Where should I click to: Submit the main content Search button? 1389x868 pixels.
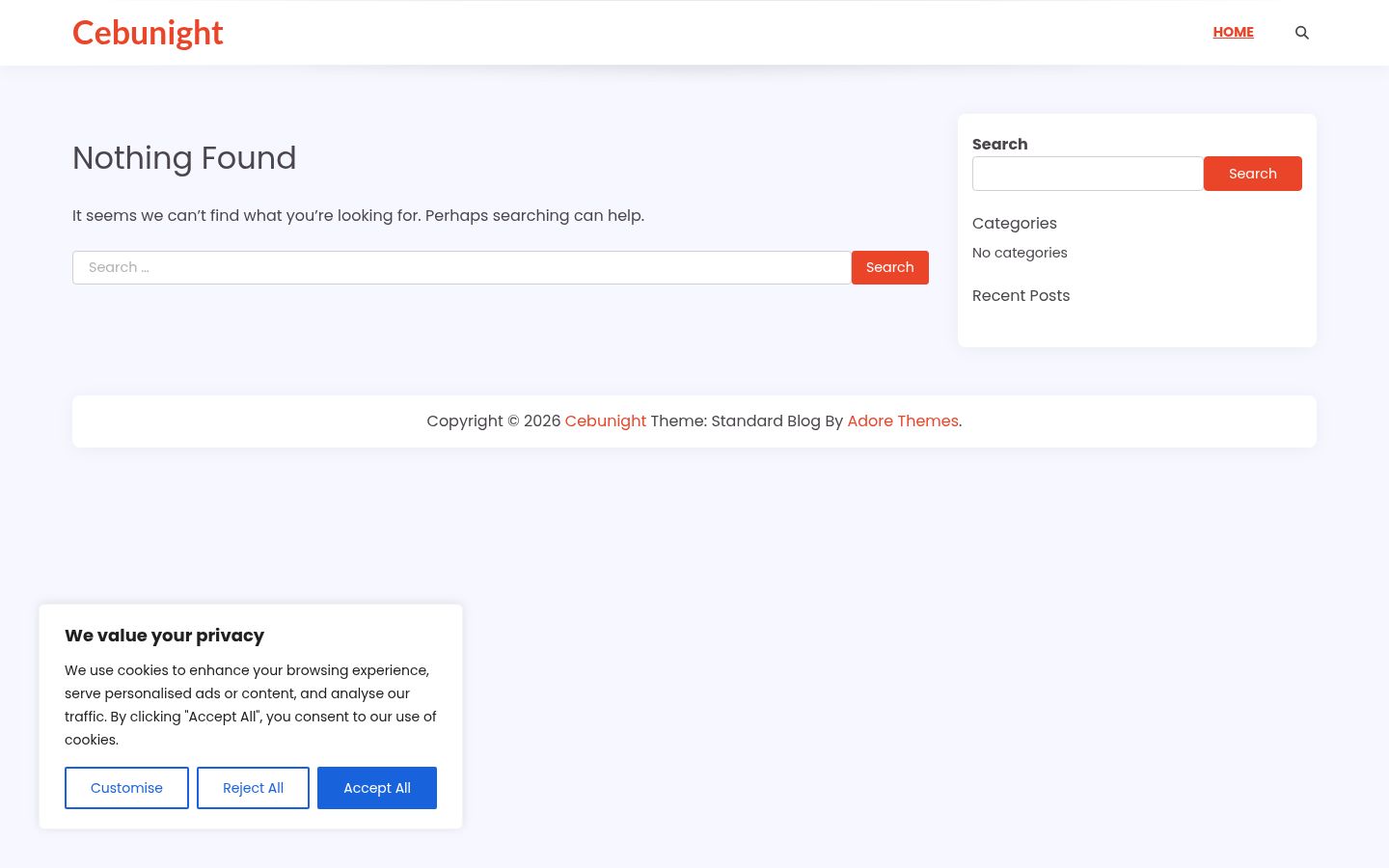tap(889, 267)
